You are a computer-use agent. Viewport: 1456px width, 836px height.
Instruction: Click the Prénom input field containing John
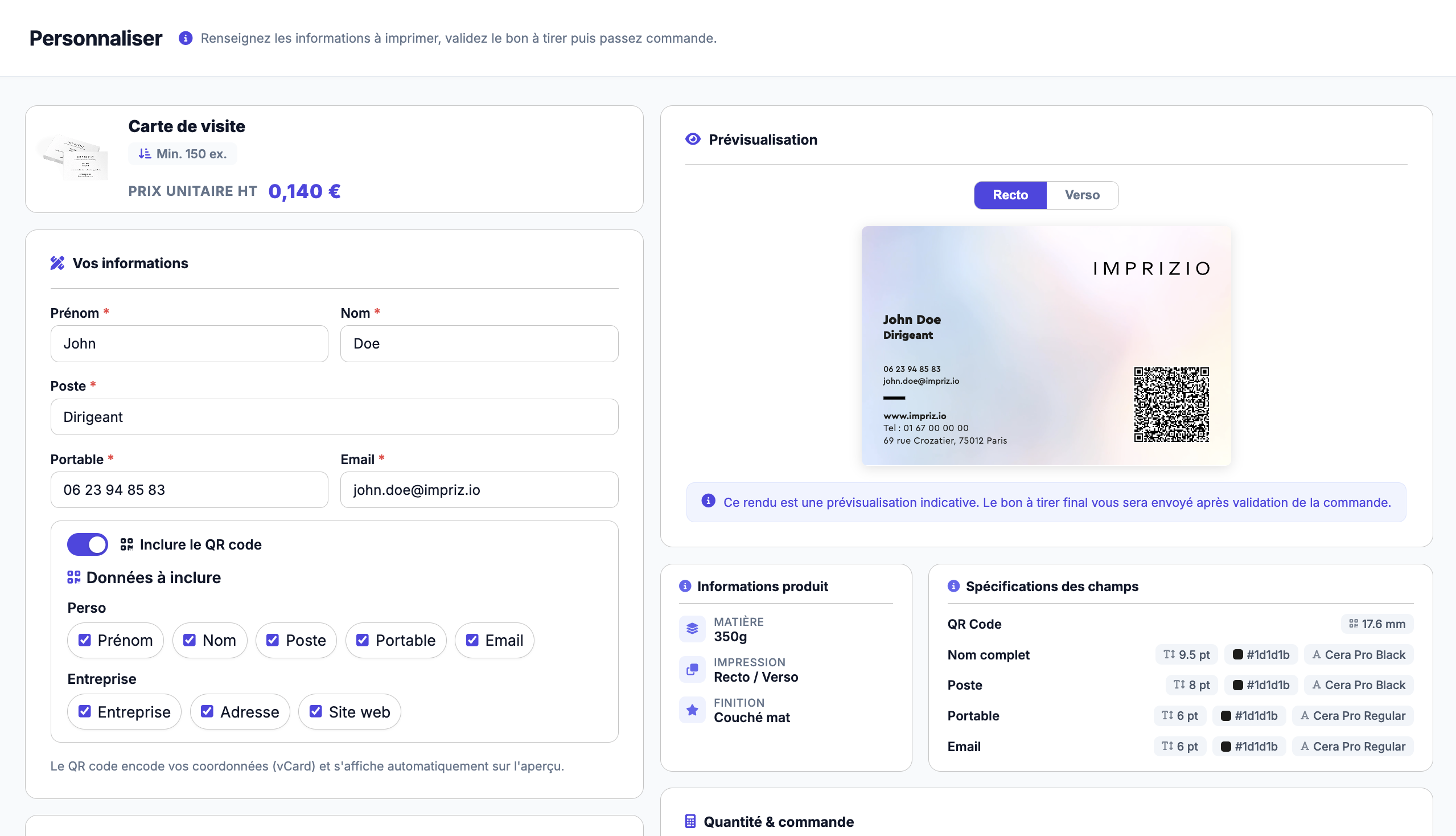(190, 343)
